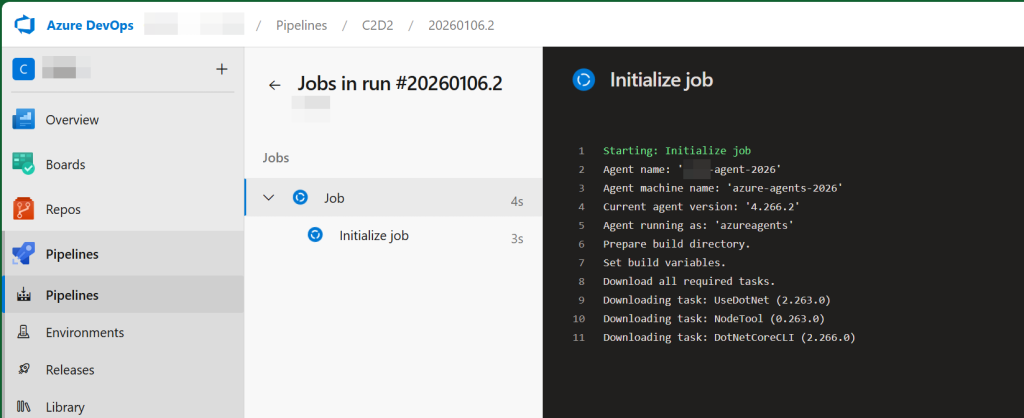Click the Library books icon

24,407
